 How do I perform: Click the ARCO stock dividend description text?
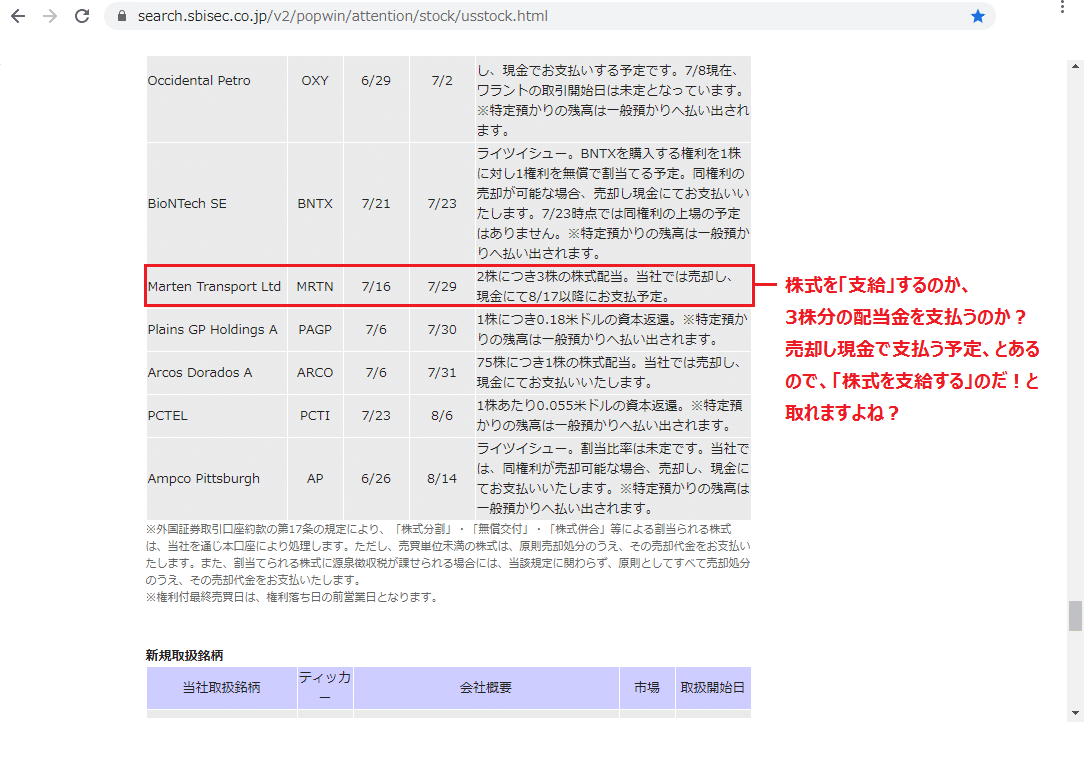point(609,372)
